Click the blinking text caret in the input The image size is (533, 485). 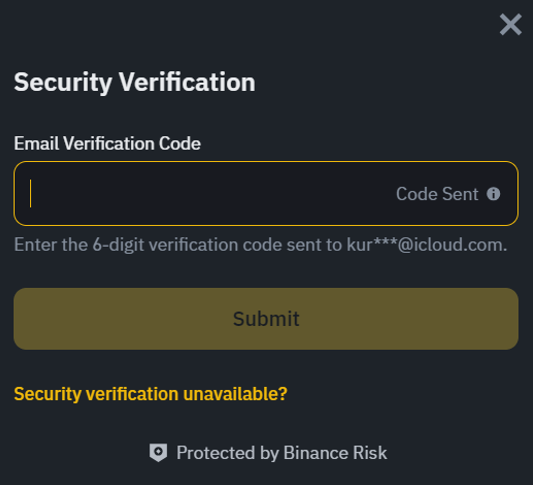[30, 193]
